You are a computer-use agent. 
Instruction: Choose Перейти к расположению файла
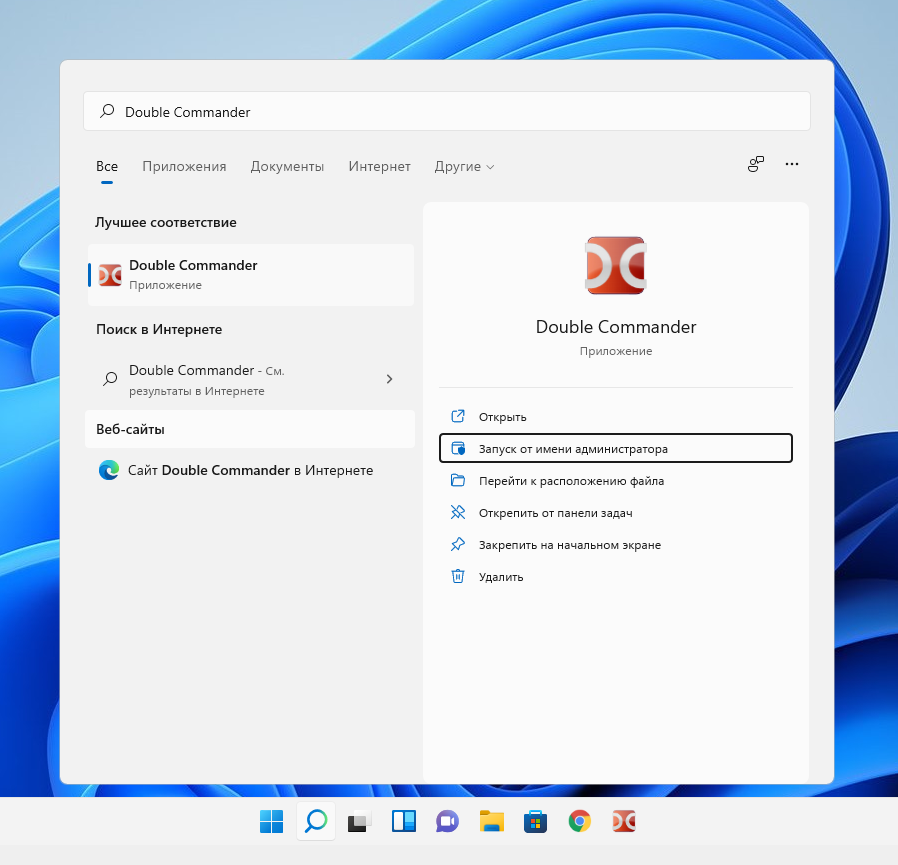[571, 481]
